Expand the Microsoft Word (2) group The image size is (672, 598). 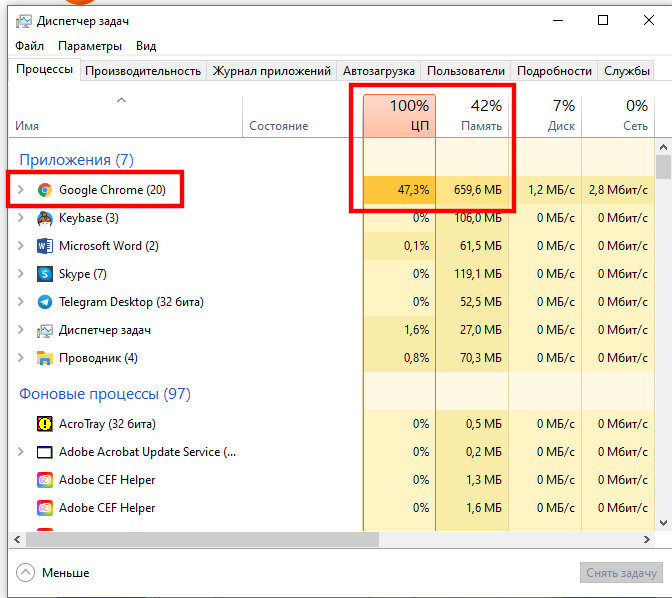click(x=20, y=246)
